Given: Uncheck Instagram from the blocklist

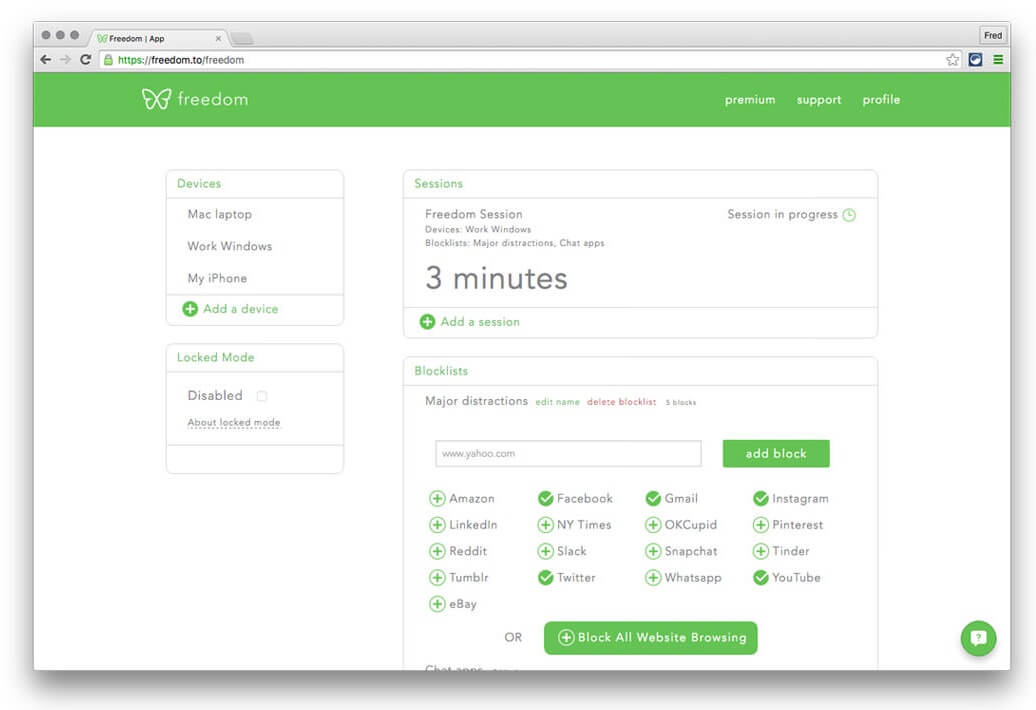Looking at the screenshot, I should pyautogui.click(x=760, y=499).
